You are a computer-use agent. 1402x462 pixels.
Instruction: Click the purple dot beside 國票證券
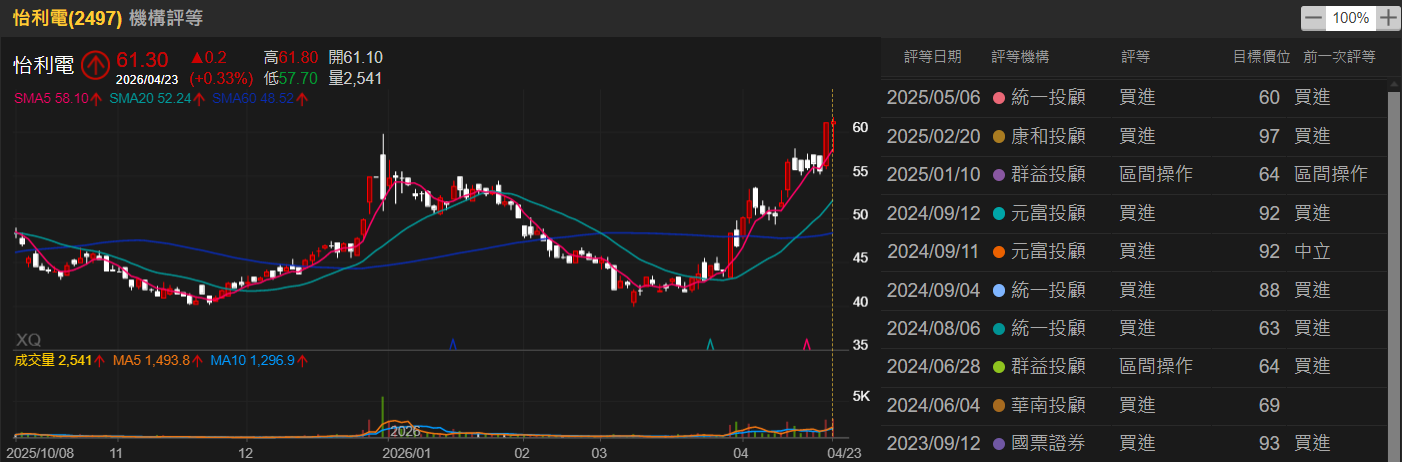pos(997,443)
